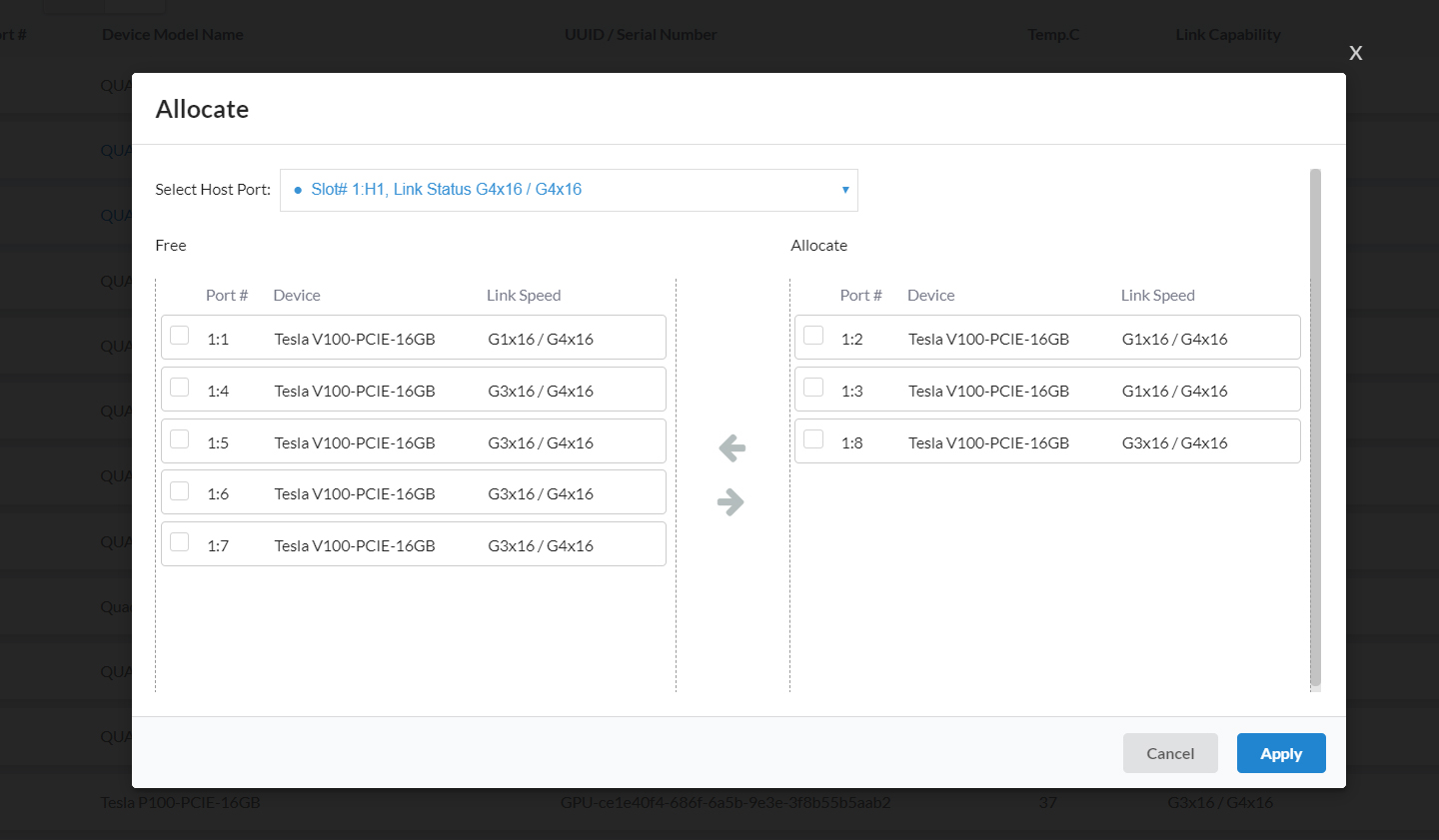Click the Cancel button
Viewport: 1439px width, 840px height.
click(x=1170, y=753)
